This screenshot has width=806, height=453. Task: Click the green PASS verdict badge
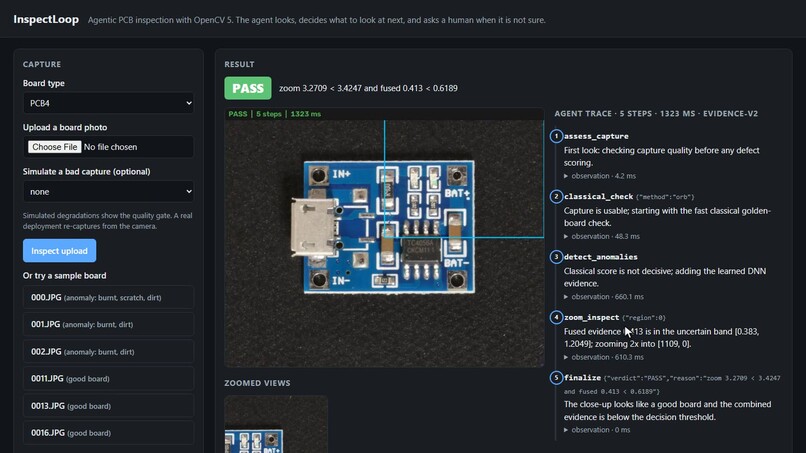248,88
